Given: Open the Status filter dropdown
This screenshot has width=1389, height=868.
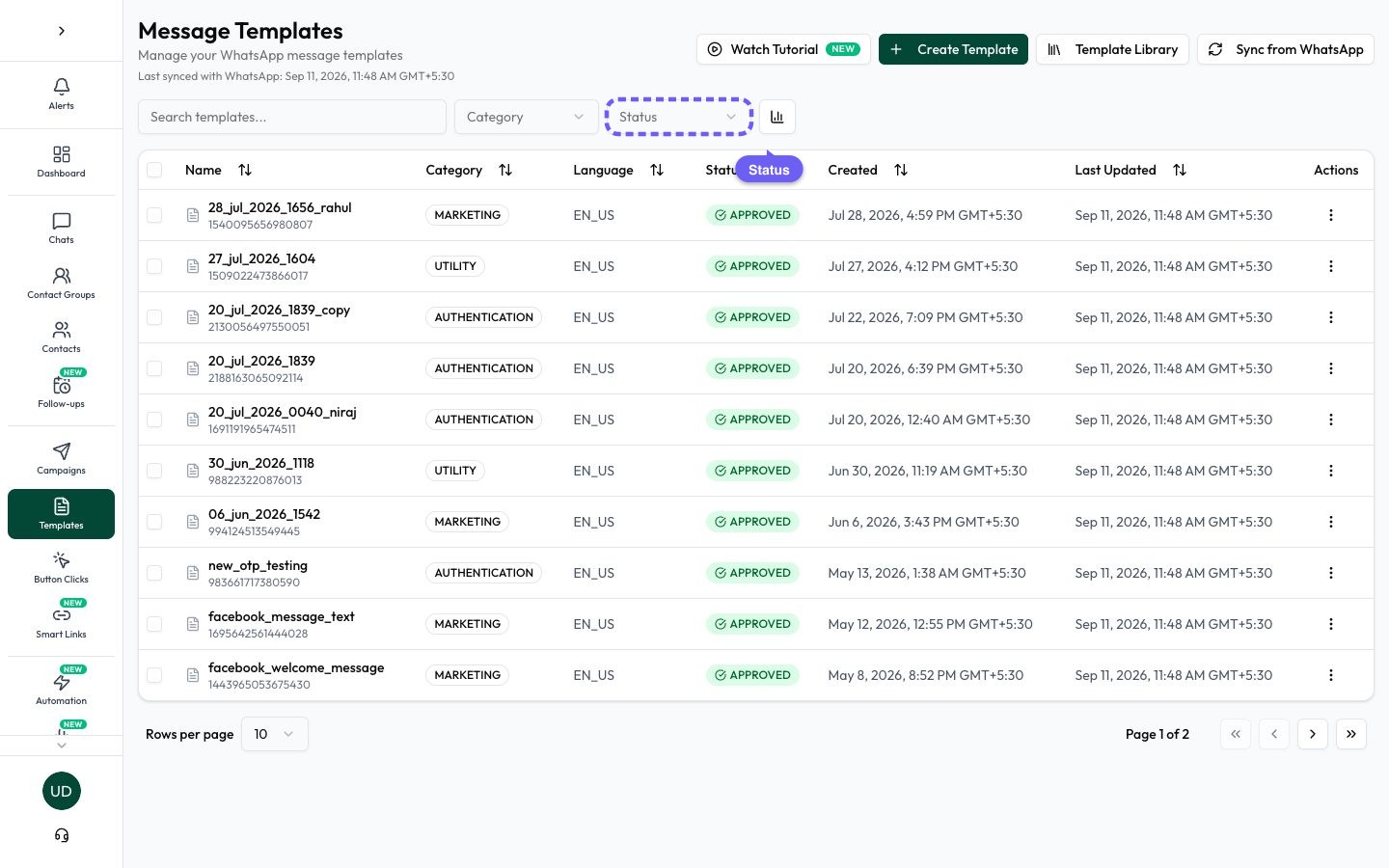Looking at the screenshot, I should 678,117.
